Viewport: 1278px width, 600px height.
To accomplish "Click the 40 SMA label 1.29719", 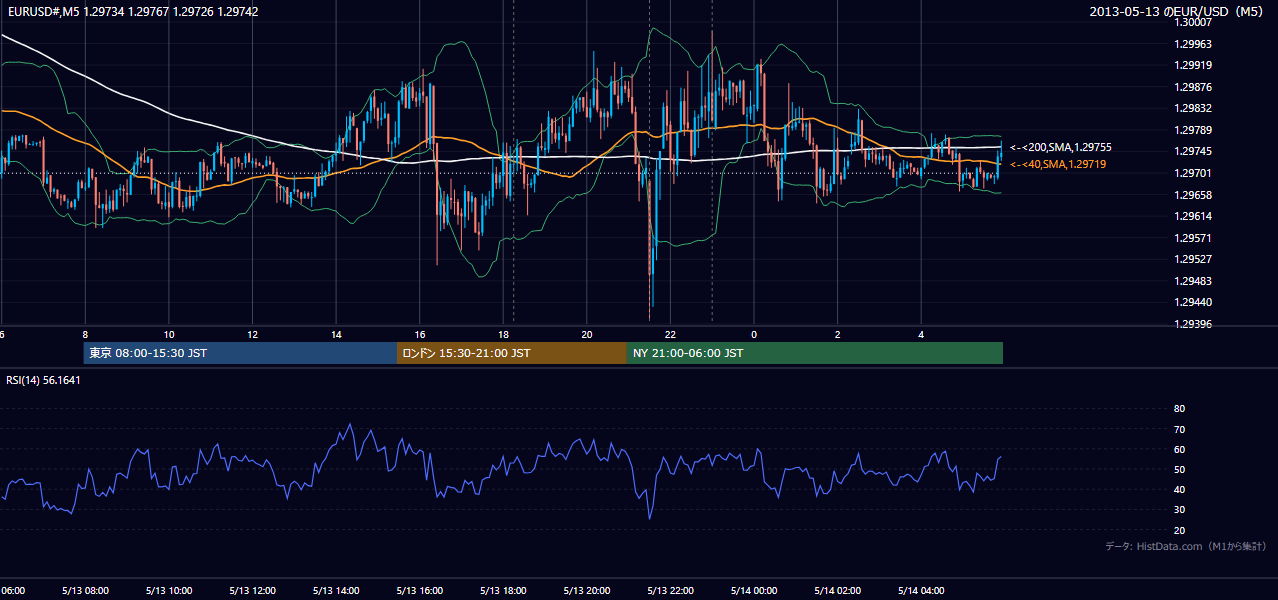I will click(x=1058, y=164).
